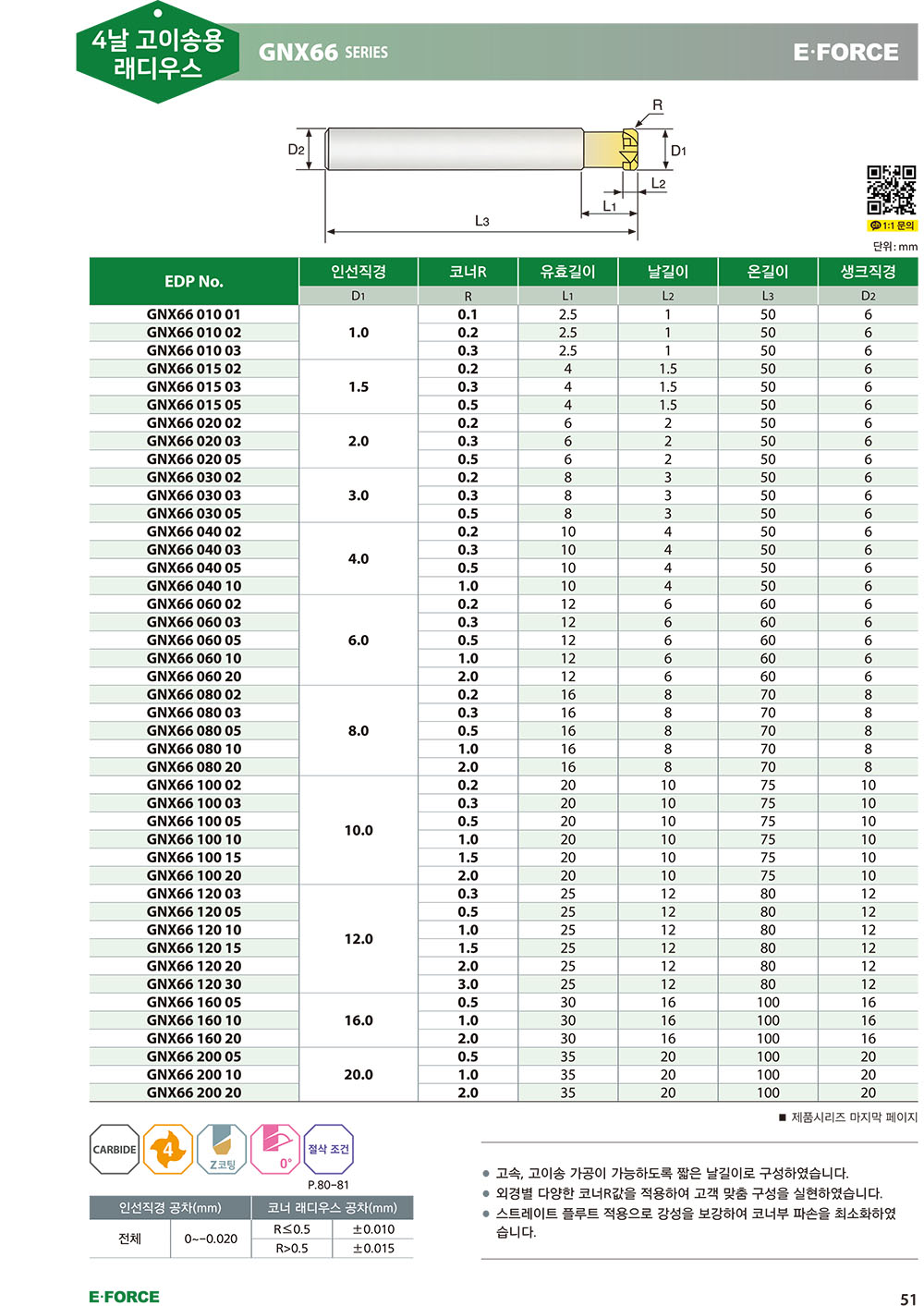
Task: Click the D2 dimension label in diagram
Action: coord(296,150)
